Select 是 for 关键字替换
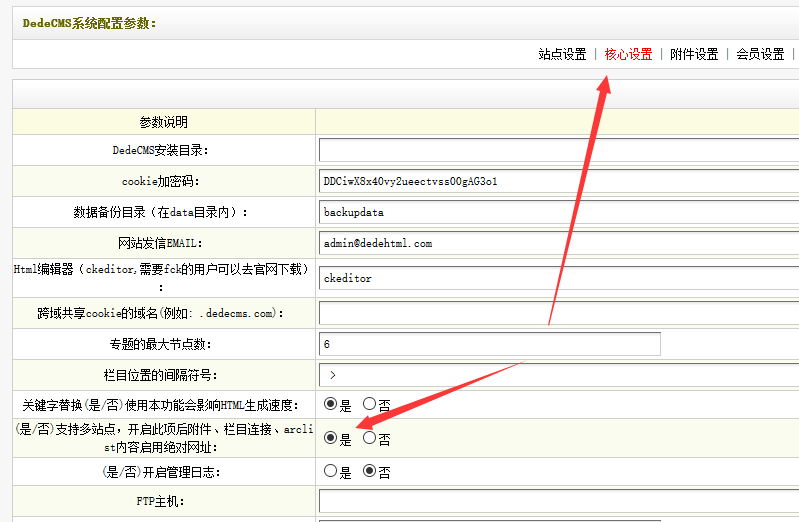The height and width of the screenshot is (522, 799). pyautogui.click(x=331, y=404)
